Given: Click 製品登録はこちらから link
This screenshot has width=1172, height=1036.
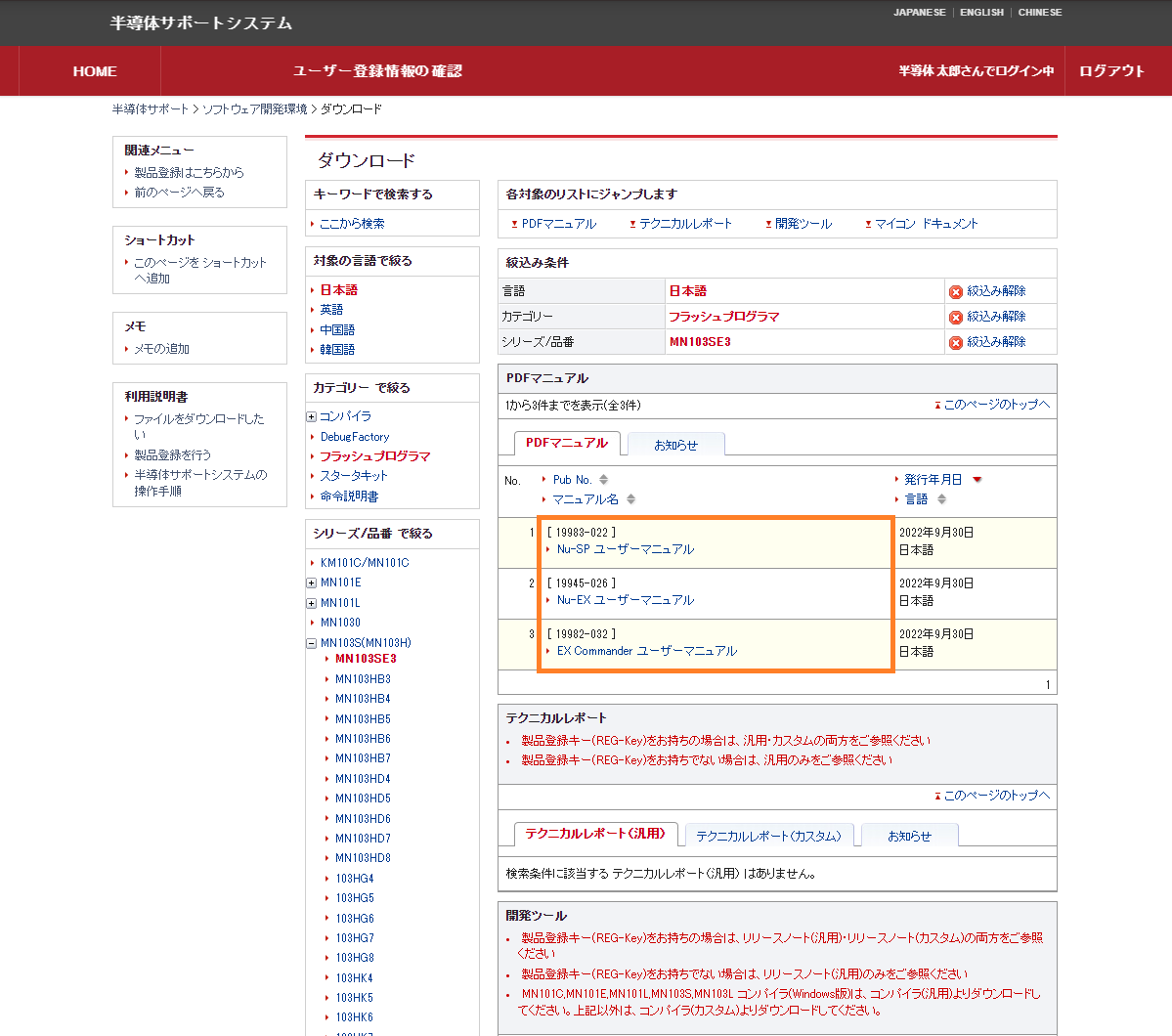Looking at the screenshot, I should 189,172.
